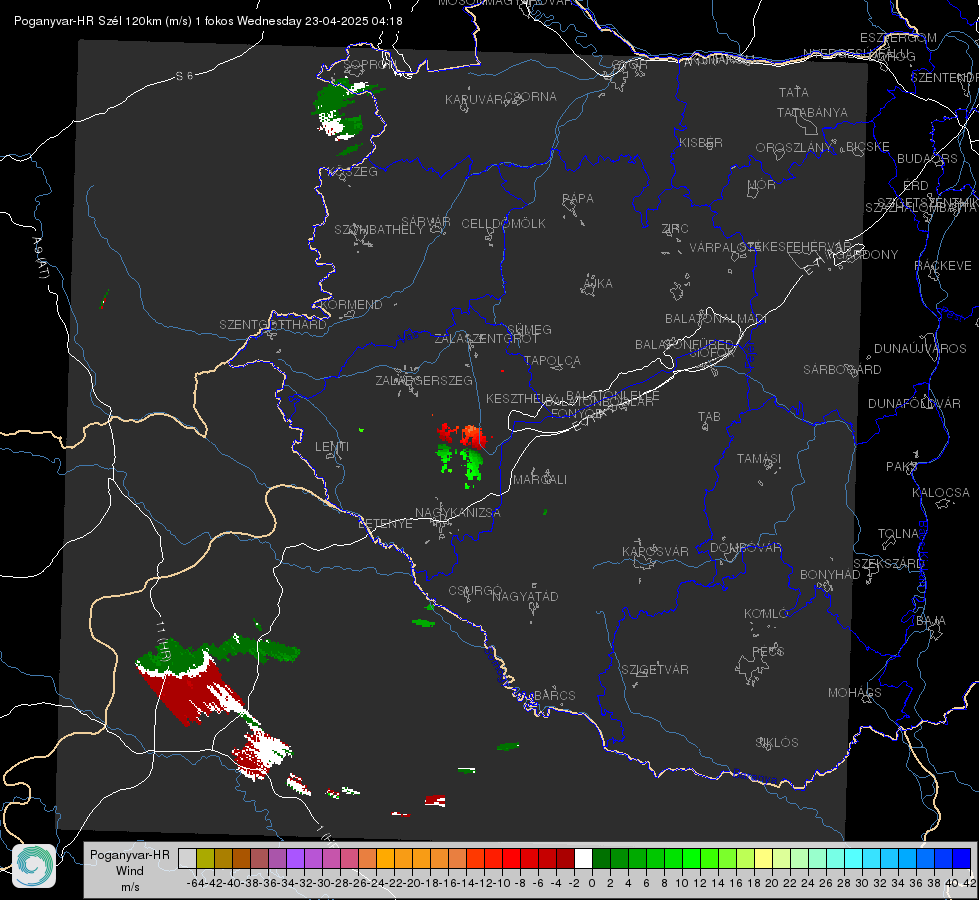
Task: Click the swirl radar logo icon
Action: (34, 866)
